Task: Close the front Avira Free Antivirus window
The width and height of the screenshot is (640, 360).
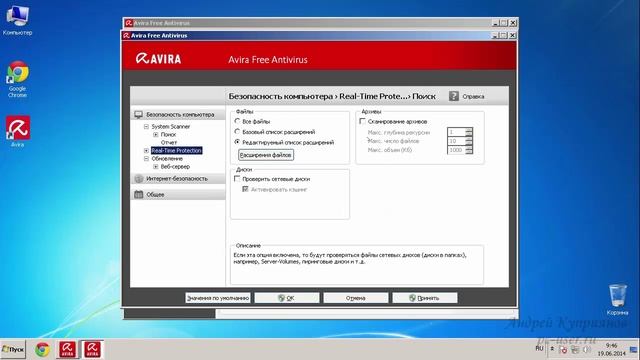Action: point(512,36)
